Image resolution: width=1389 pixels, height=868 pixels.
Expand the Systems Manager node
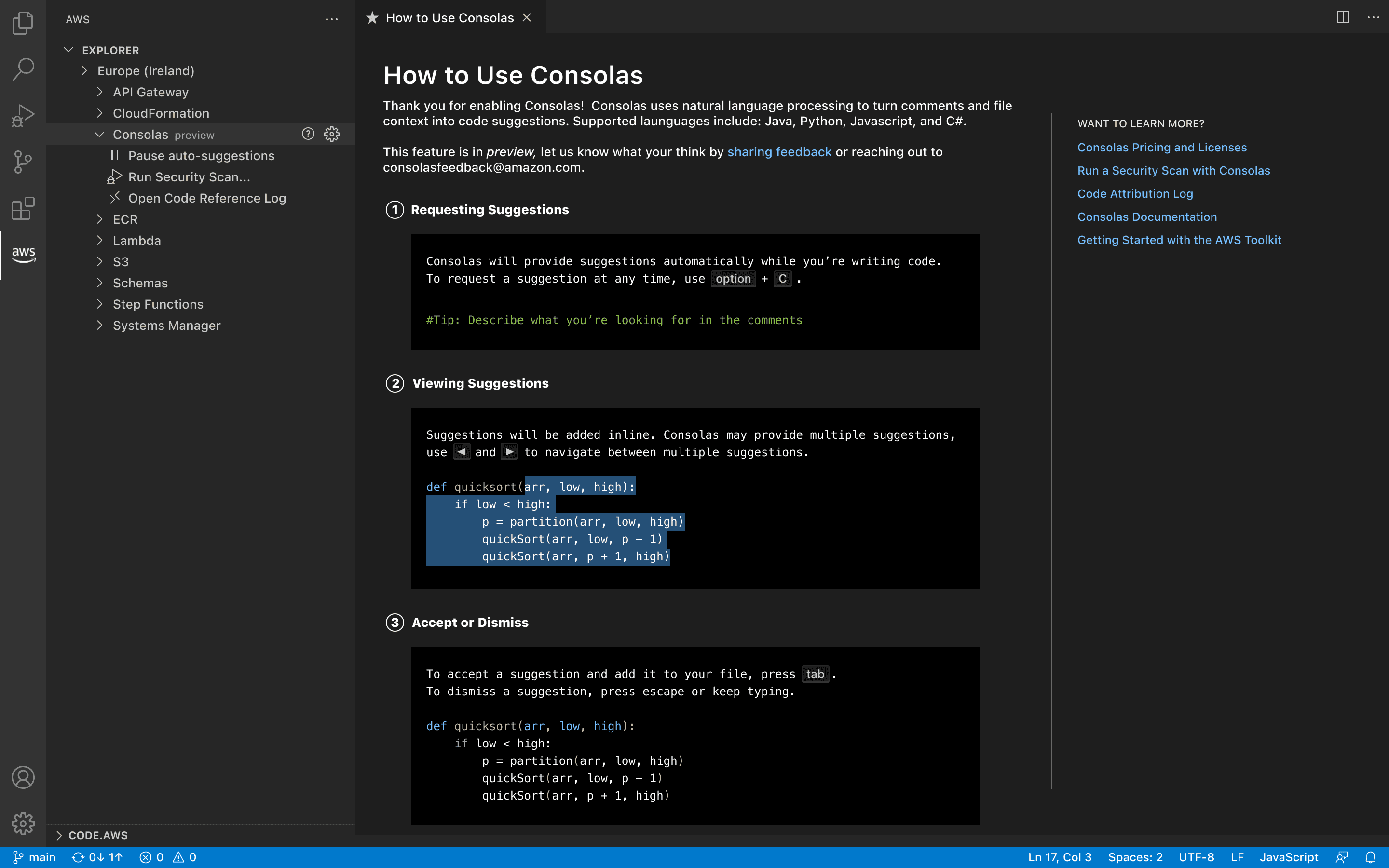[x=100, y=325]
